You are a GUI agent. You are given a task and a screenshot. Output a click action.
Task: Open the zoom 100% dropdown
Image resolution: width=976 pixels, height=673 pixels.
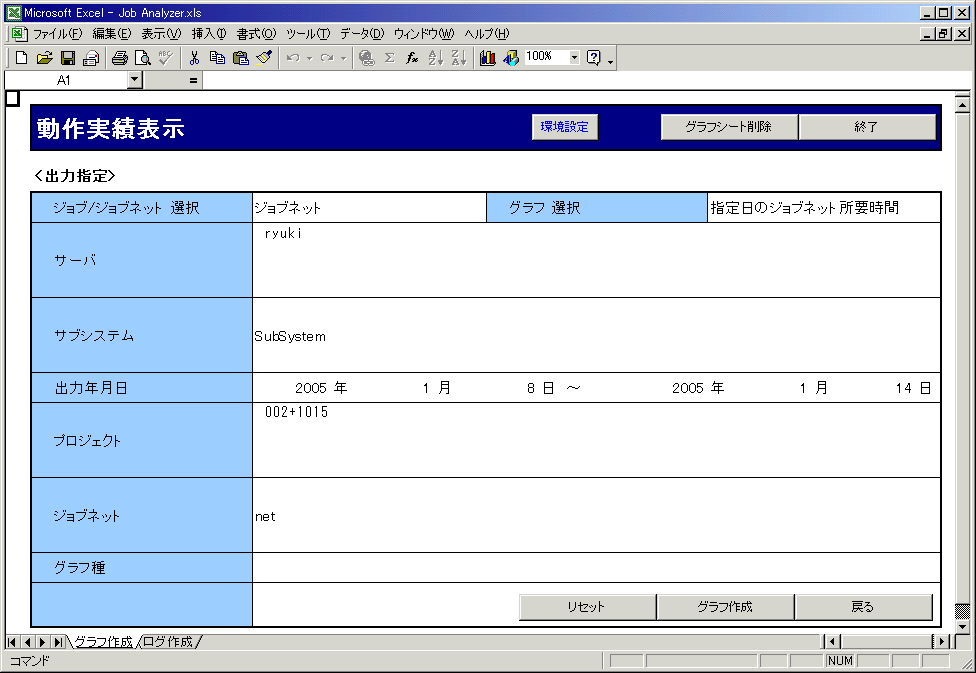[574, 57]
